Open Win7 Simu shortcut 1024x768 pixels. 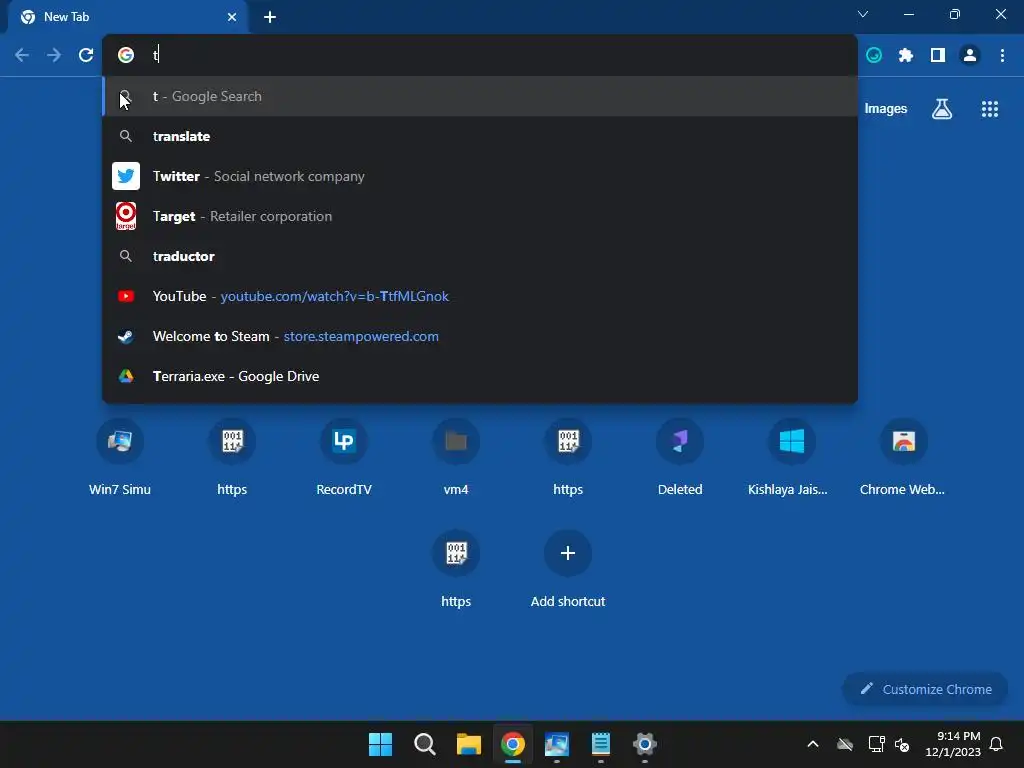[120, 457]
